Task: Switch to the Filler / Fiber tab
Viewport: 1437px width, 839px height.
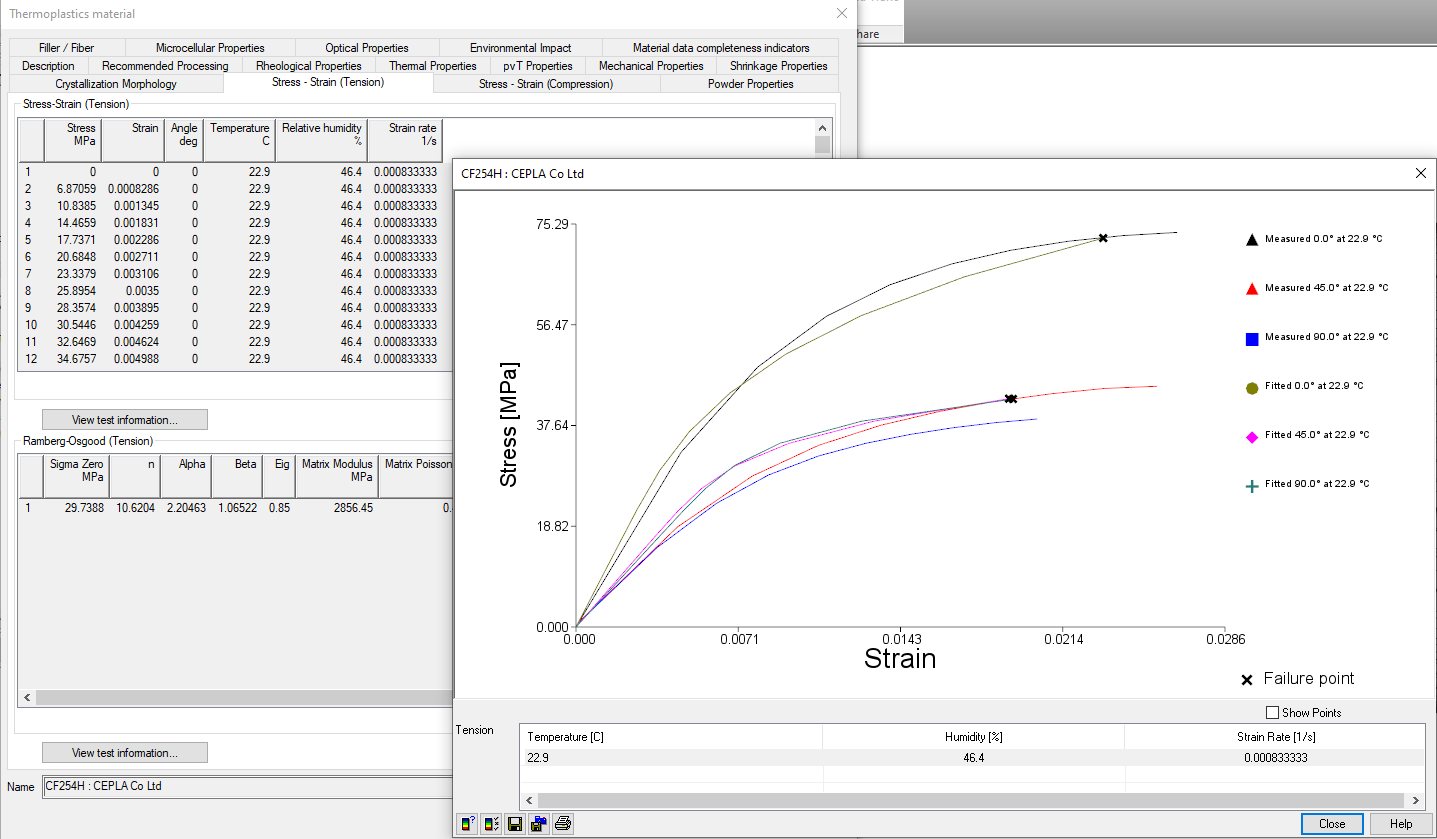Action: (67, 48)
